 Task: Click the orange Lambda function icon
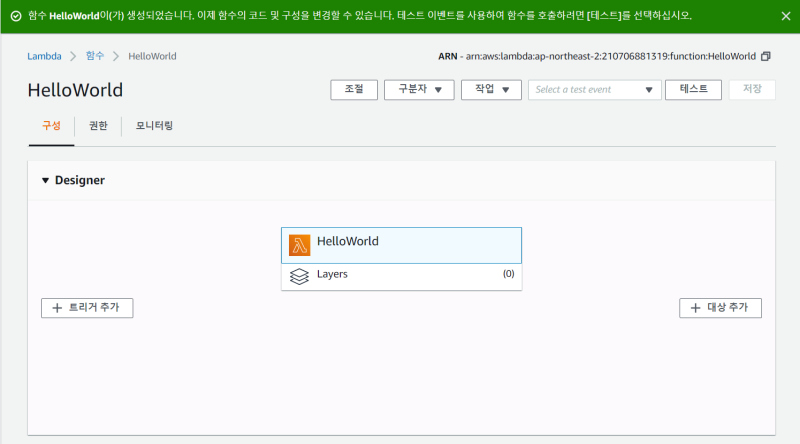coord(299,245)
